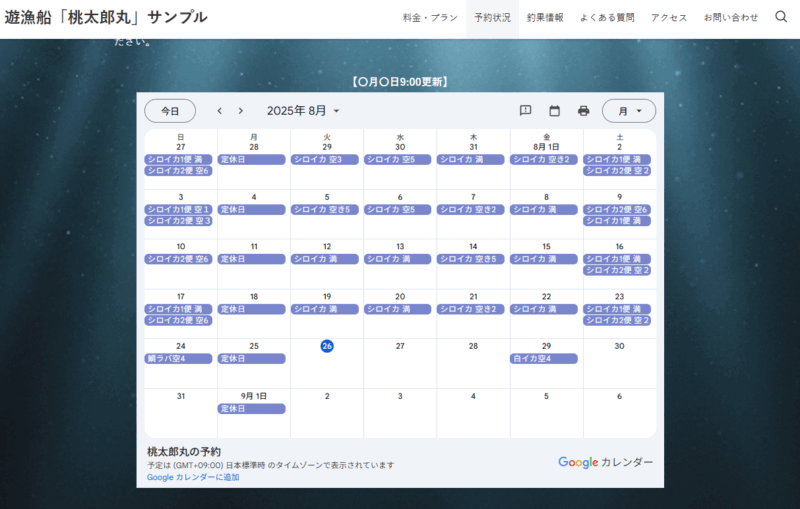Open the site search magnifier icon
This screenshot has width=800, height=509.
(781, 17)
